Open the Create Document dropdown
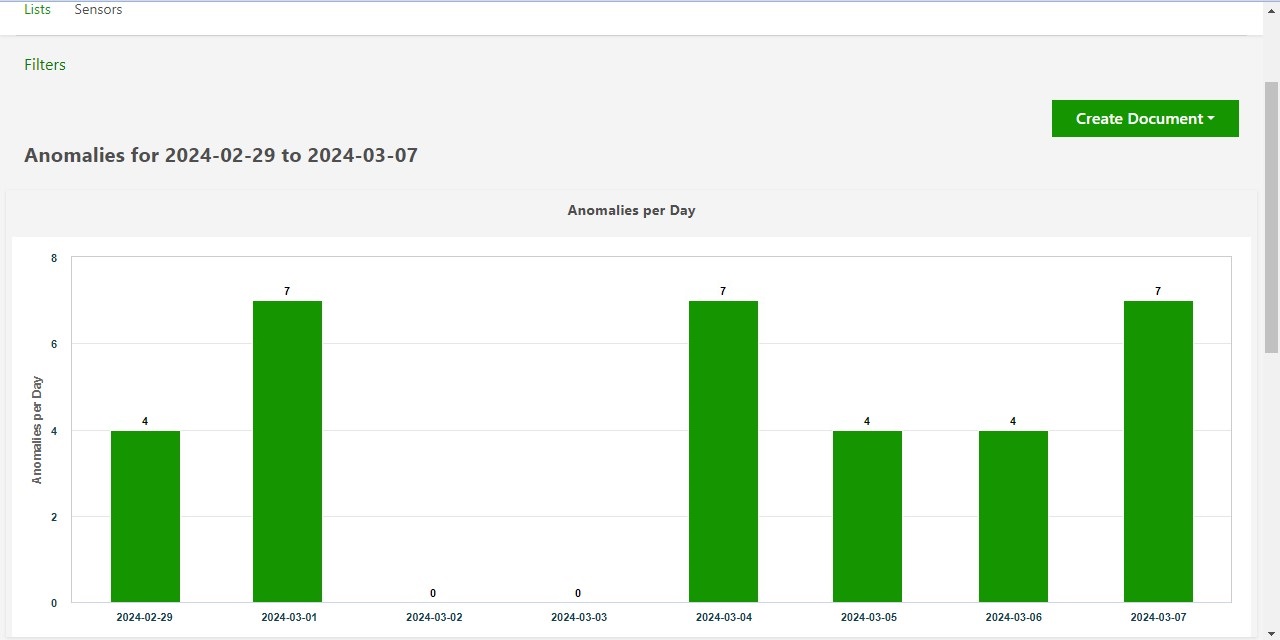Screen dimensions: 1280x640 pos(1144,118)
